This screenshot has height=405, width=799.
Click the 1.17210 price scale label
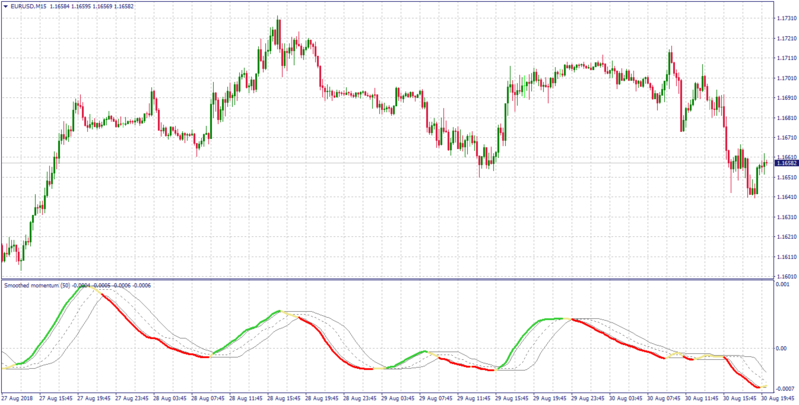(x=787, y=38)
